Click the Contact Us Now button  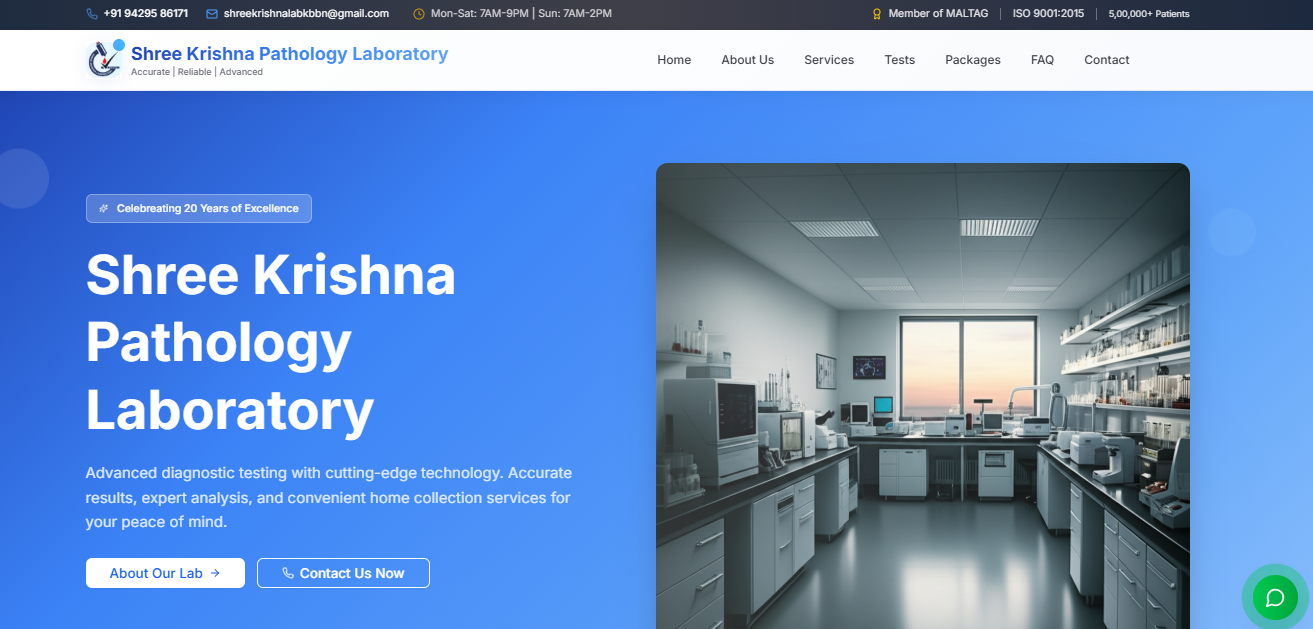[x=343, y=573]
